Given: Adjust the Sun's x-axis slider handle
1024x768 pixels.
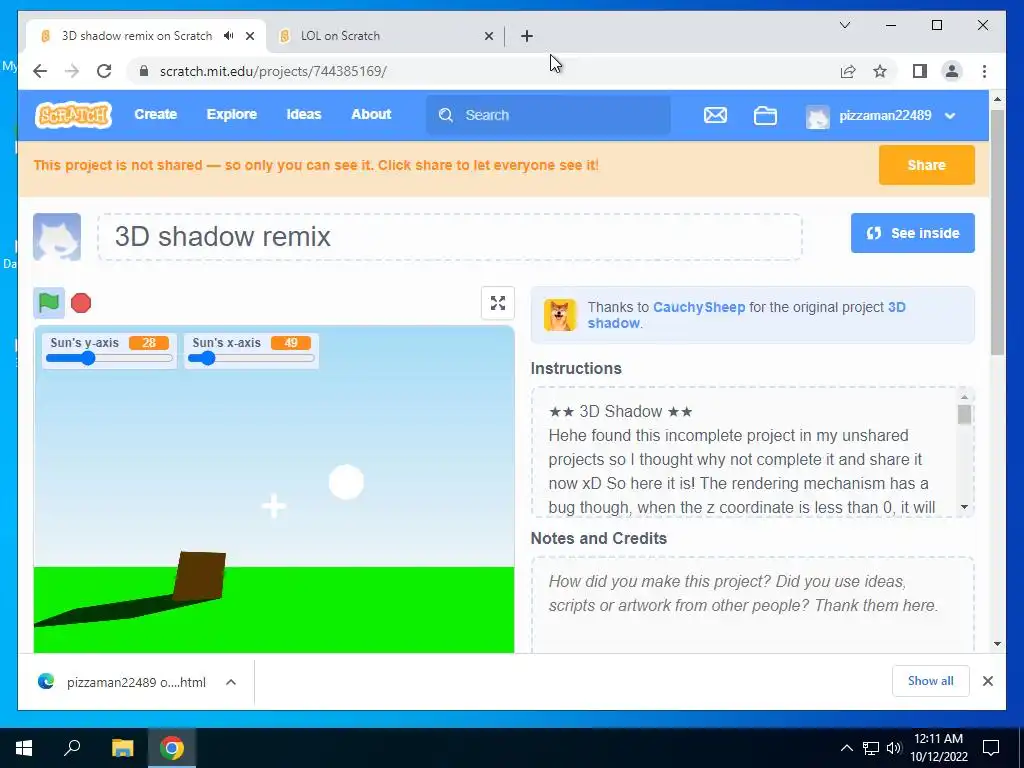Looking at the screenshot, I should pyautogui.click(x=208, y=358).
